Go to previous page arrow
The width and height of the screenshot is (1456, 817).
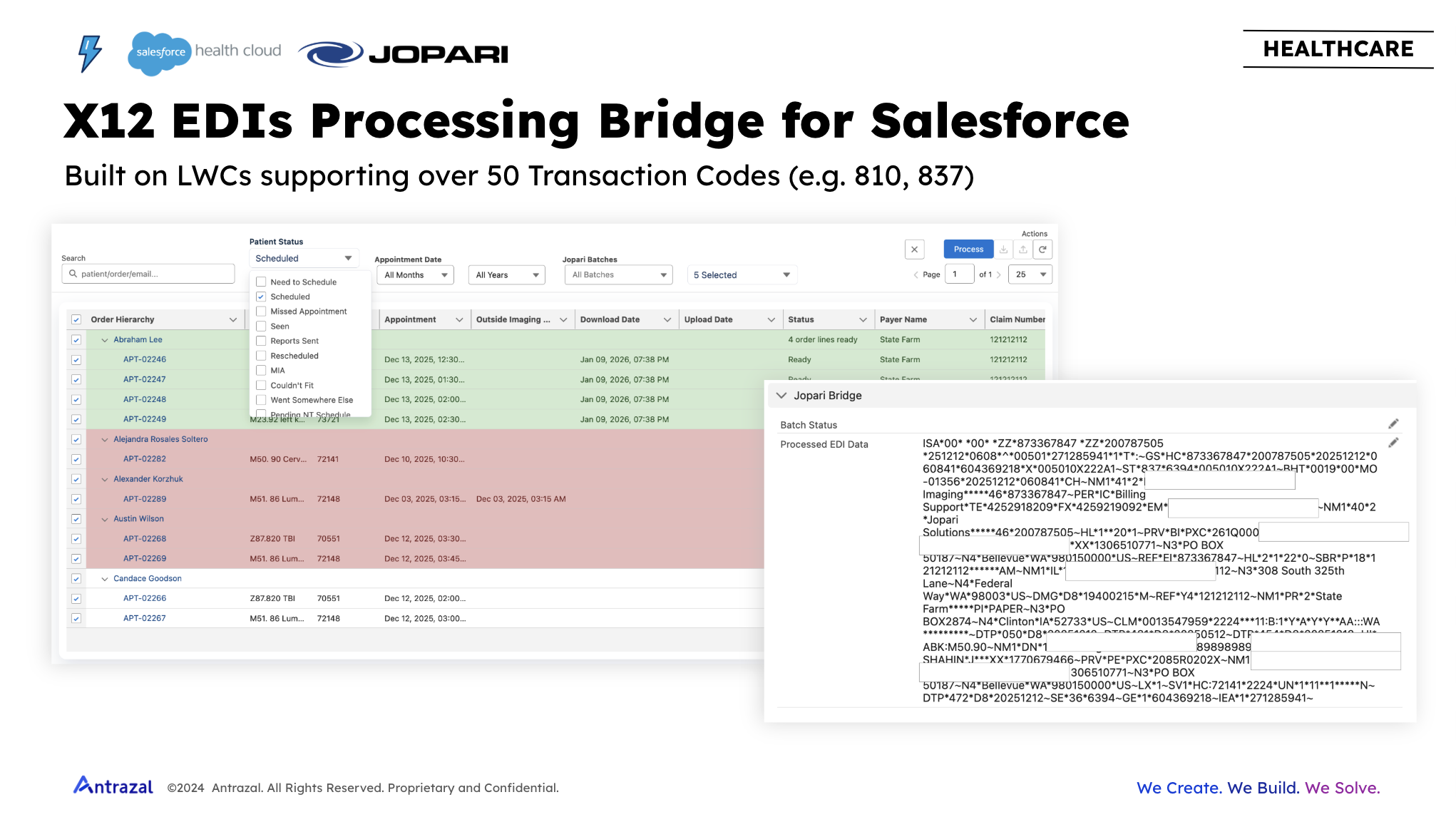coord(916,274)
